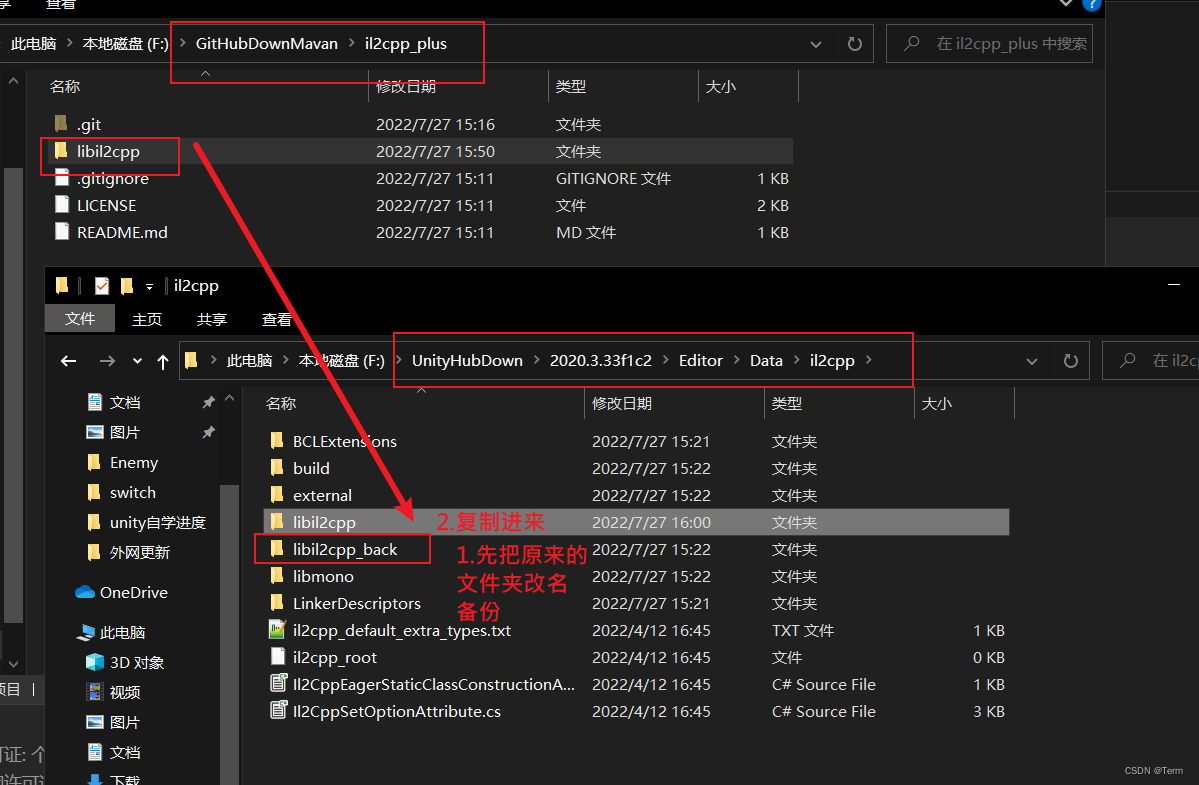Open customize quick access toolbar dropdown

pyautogui.click(x=149, y=287)
